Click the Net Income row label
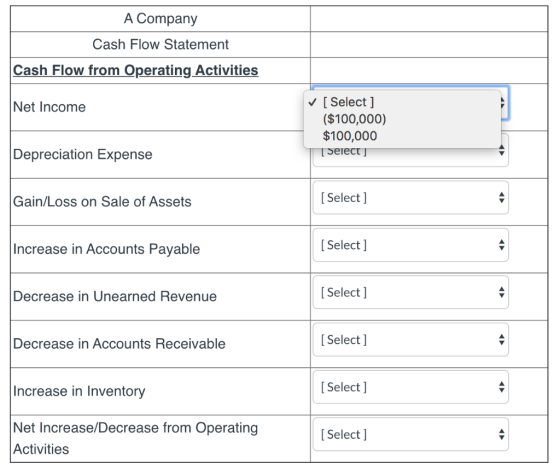 [x=49, y=107]
